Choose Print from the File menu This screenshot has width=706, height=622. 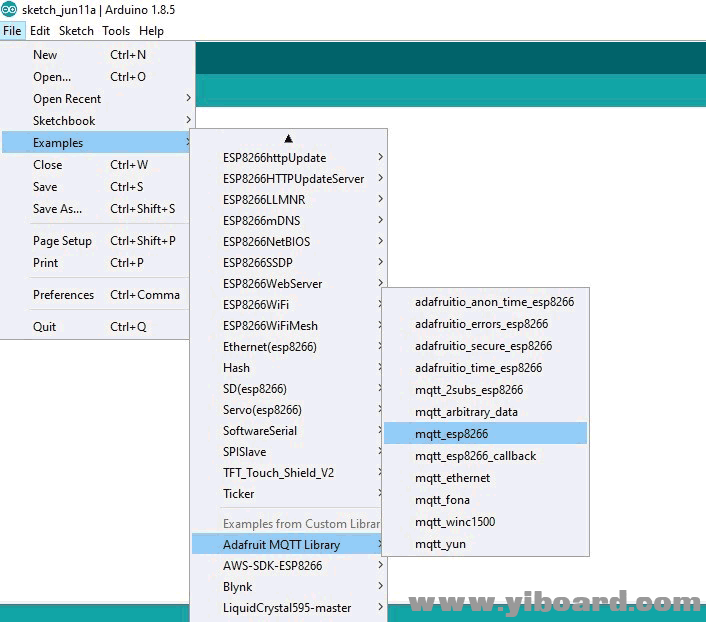point(95,263)
